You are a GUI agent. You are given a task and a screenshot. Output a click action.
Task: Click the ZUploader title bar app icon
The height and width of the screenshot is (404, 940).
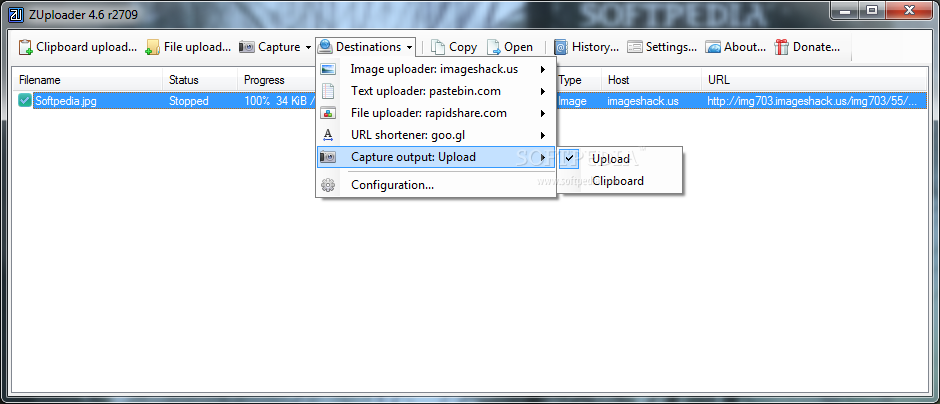(16, 13)
